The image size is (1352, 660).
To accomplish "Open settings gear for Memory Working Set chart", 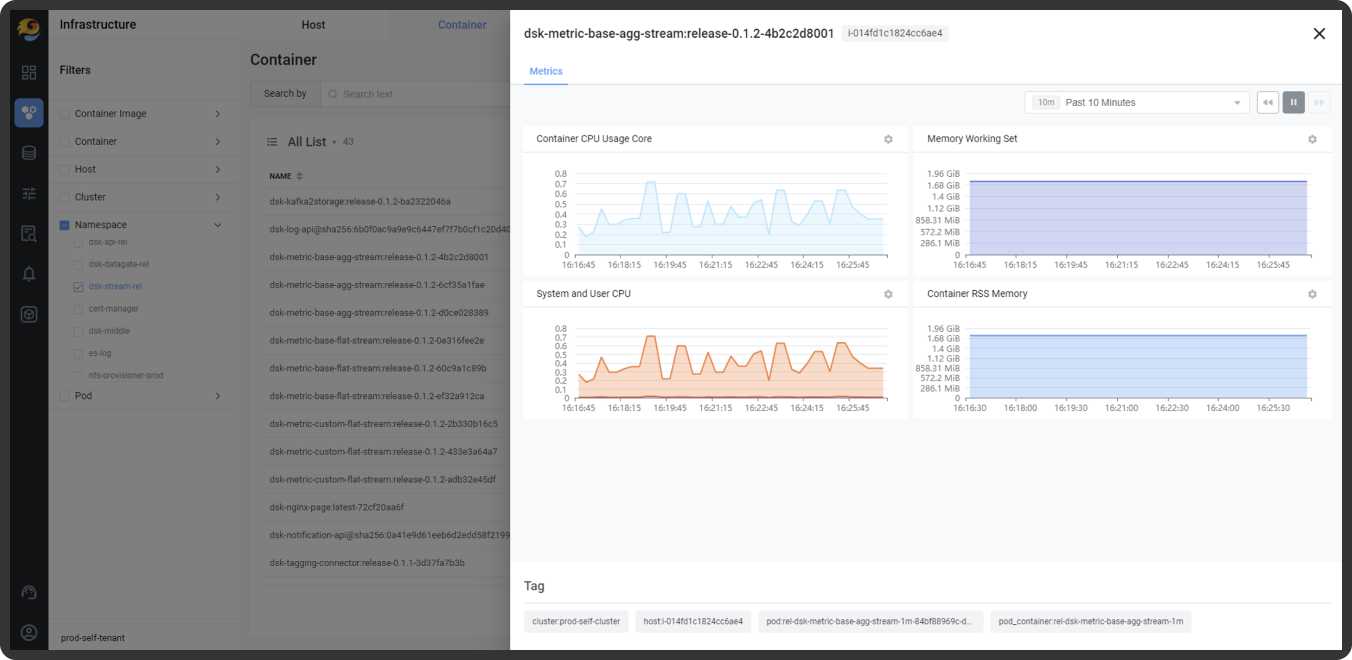I will (1312, 139).
